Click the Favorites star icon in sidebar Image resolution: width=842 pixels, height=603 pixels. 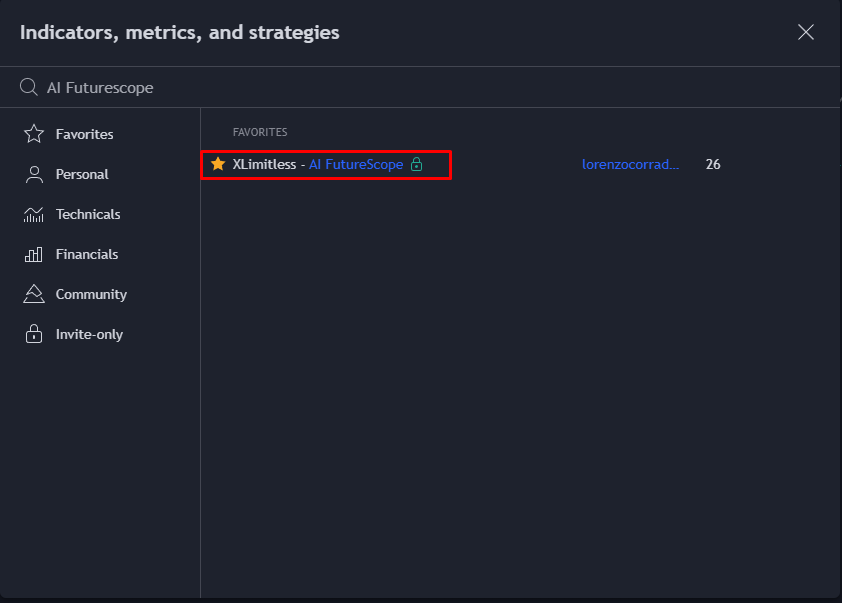(34, 134)
